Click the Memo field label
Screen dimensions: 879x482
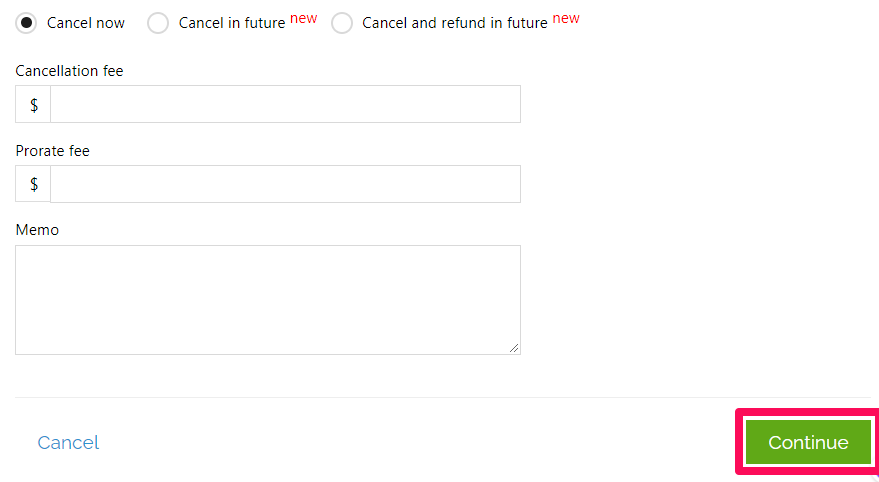[37, 230]
